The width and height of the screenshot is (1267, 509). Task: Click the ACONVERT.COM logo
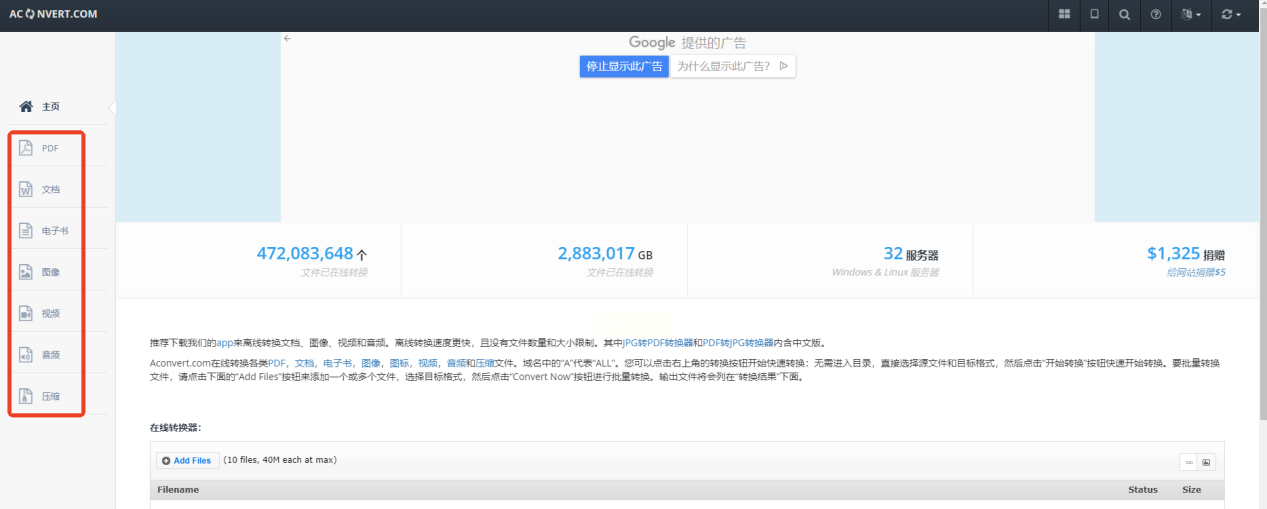coord(53,15)
